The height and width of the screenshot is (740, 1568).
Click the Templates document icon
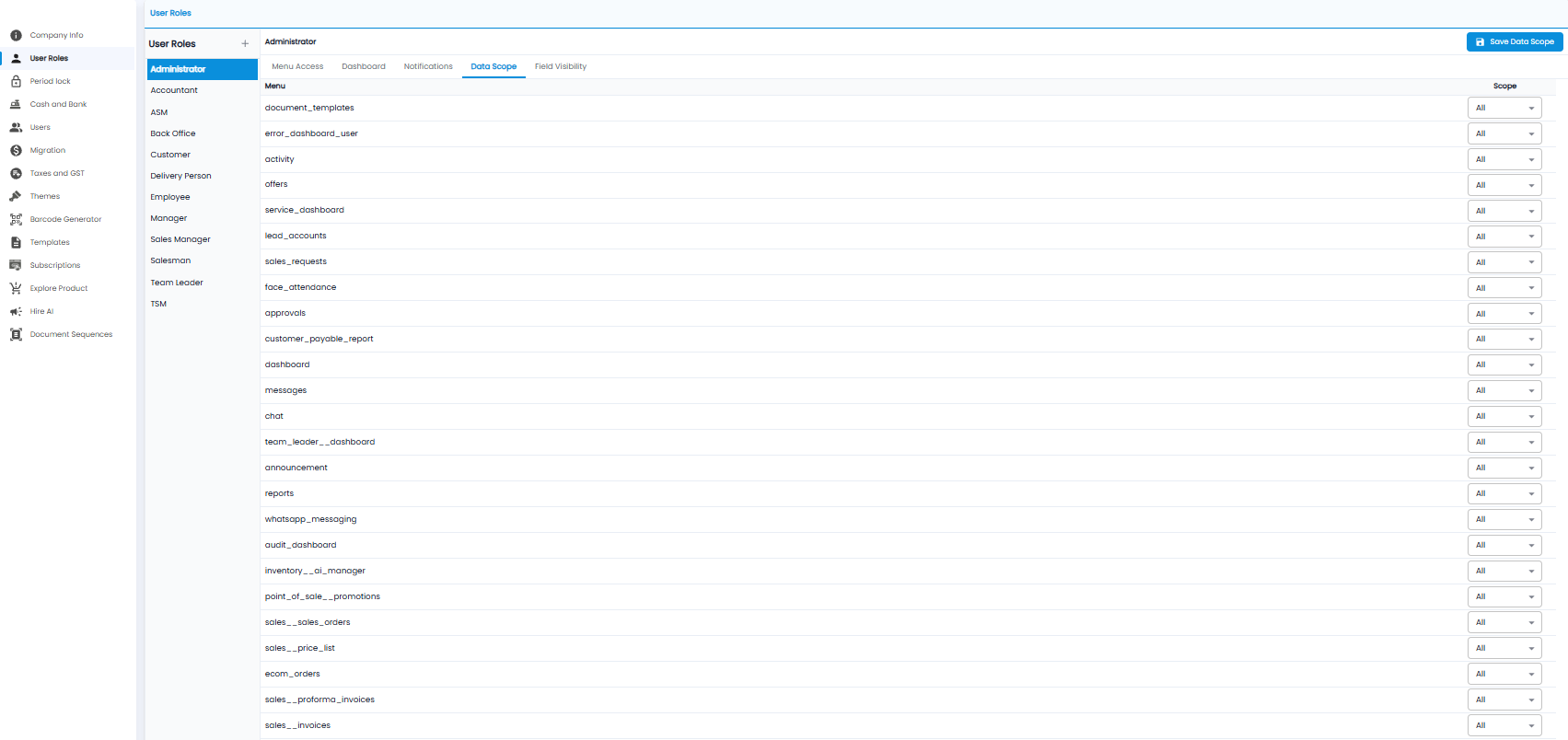pos(16,242)
